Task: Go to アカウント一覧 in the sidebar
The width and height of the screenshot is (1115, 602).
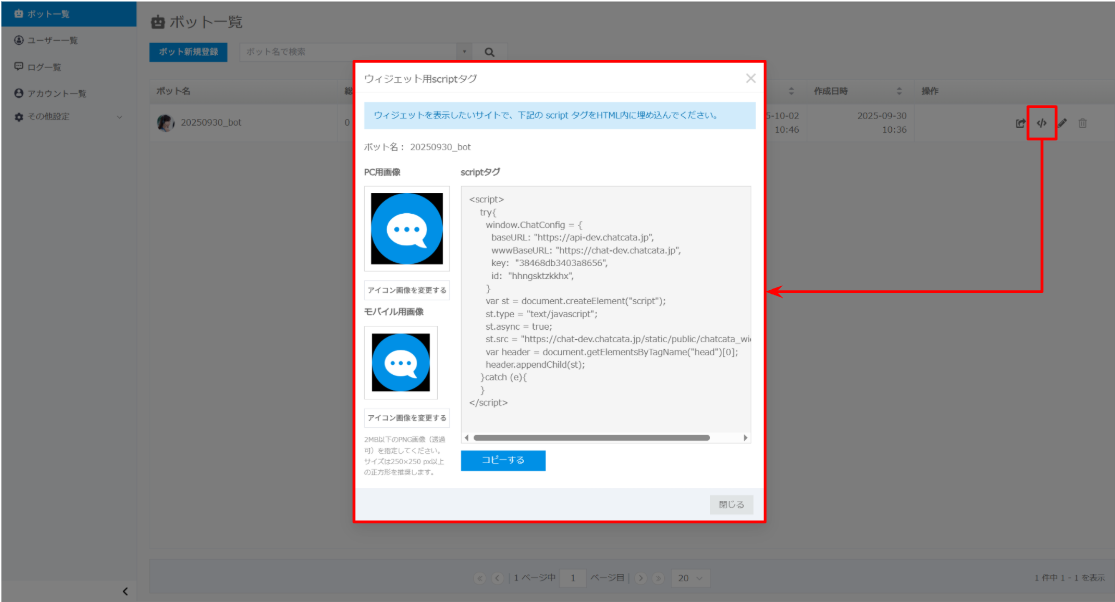Action: coord(57,93)
